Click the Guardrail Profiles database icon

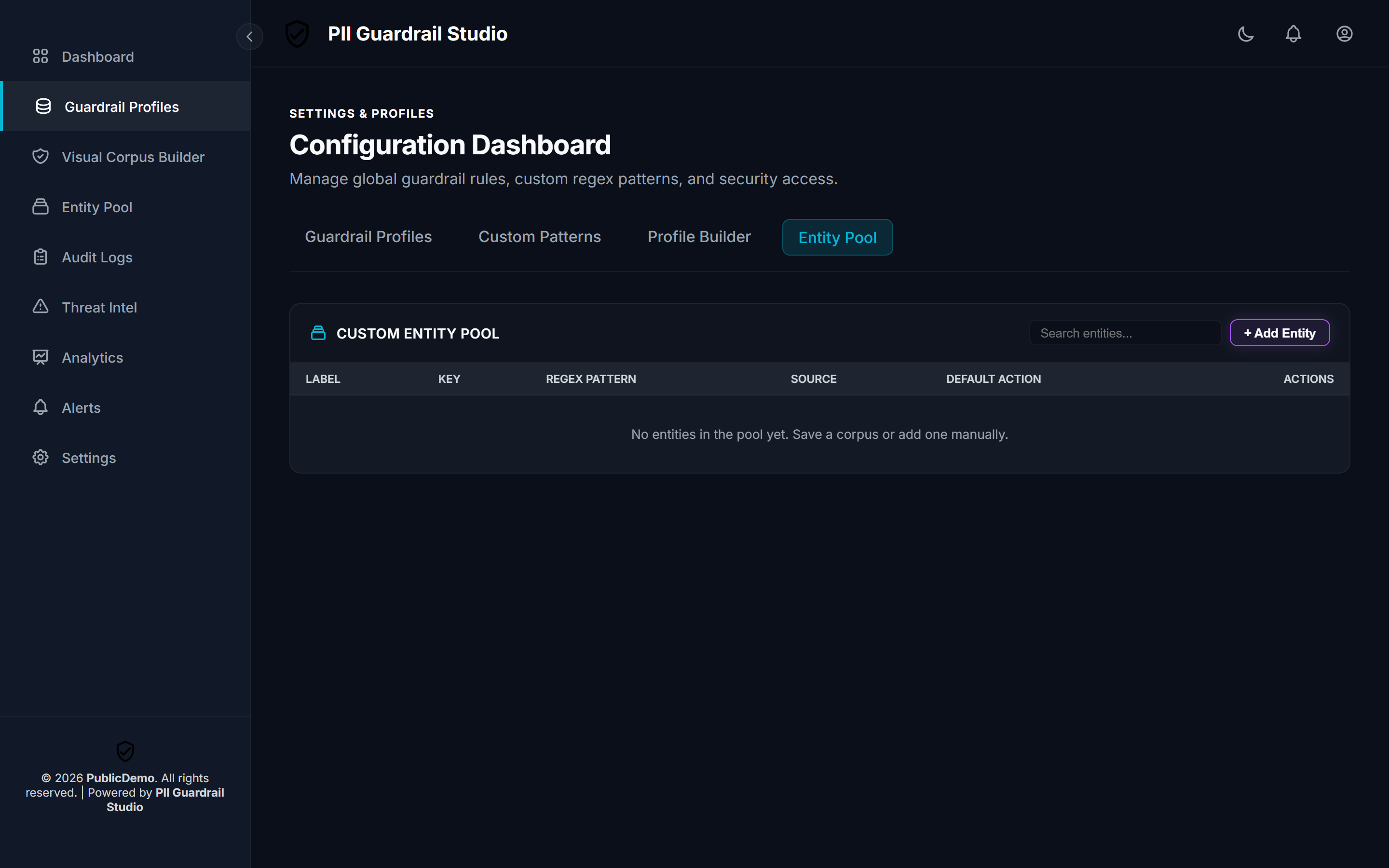[x=43, y=106]
